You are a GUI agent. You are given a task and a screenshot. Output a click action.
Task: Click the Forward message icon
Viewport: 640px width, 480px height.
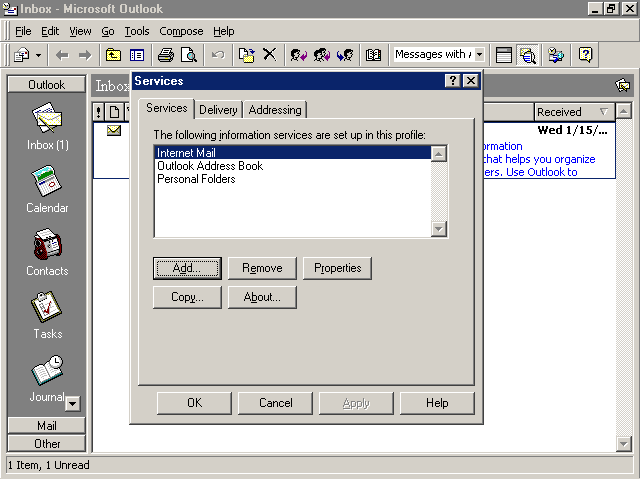tap(345, 55)
